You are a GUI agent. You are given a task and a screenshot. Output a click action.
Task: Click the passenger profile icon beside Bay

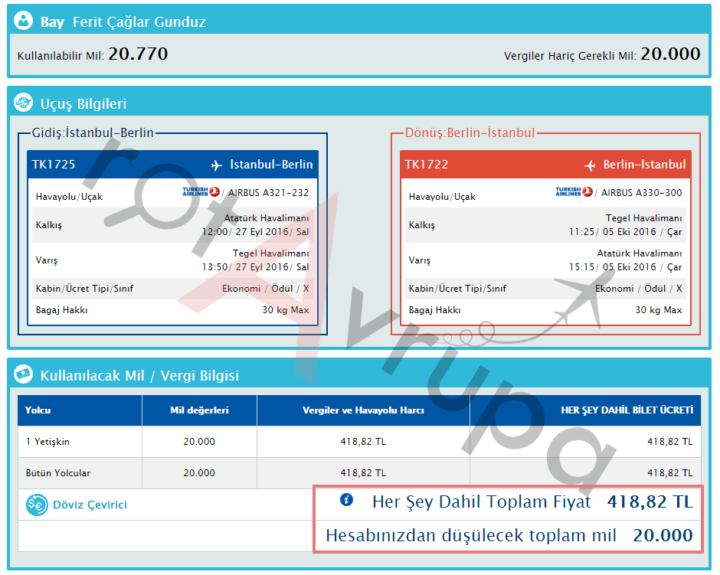click(x=23, y=22)
